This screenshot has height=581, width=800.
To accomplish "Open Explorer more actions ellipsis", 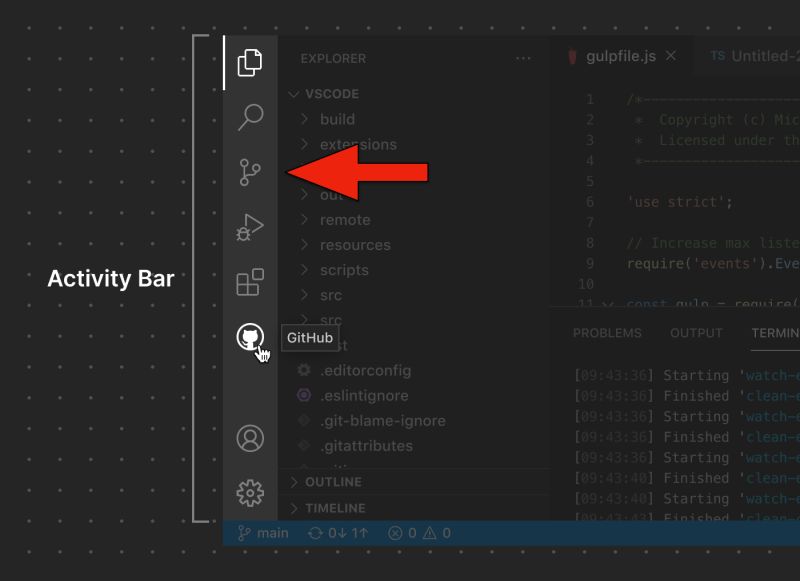I will [x=523, y=58].
